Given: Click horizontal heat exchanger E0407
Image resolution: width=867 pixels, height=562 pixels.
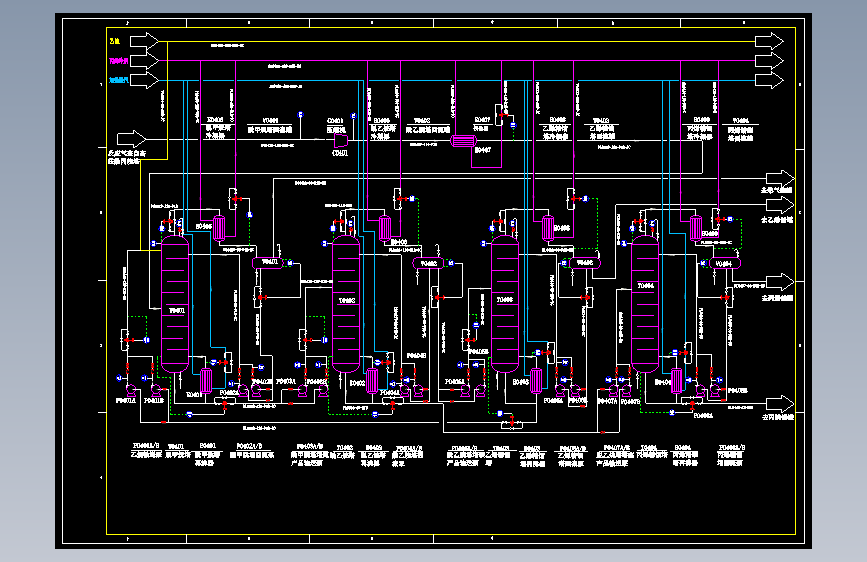Looking at the screenshot, I should coord(463,140).
